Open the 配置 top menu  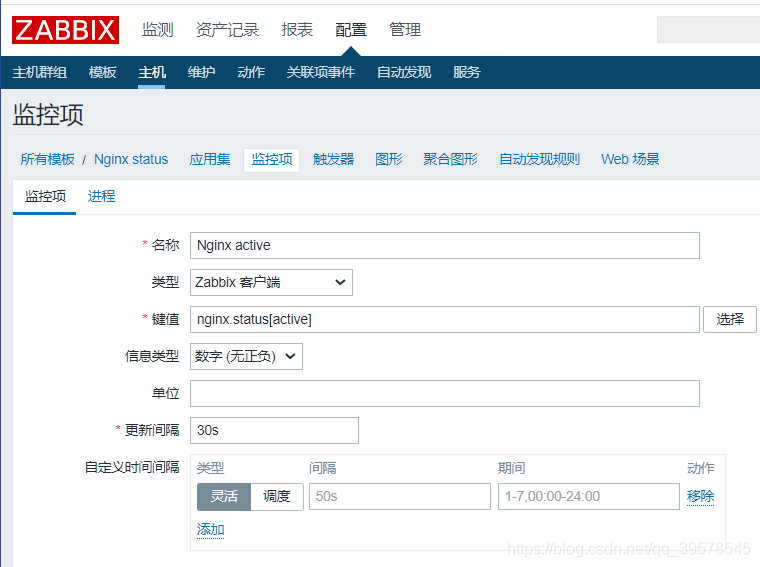tap(351, 30)
